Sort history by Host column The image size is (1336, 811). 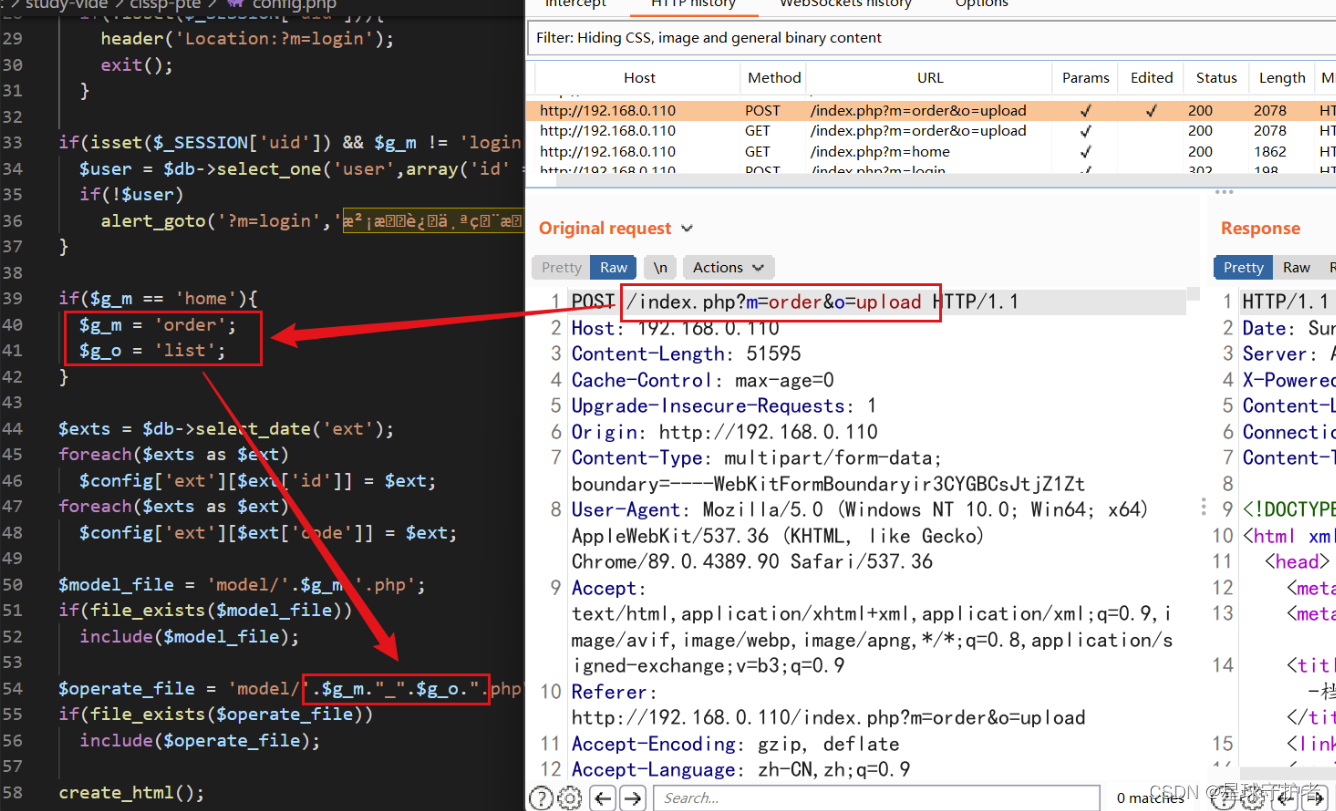coord(640,77)
